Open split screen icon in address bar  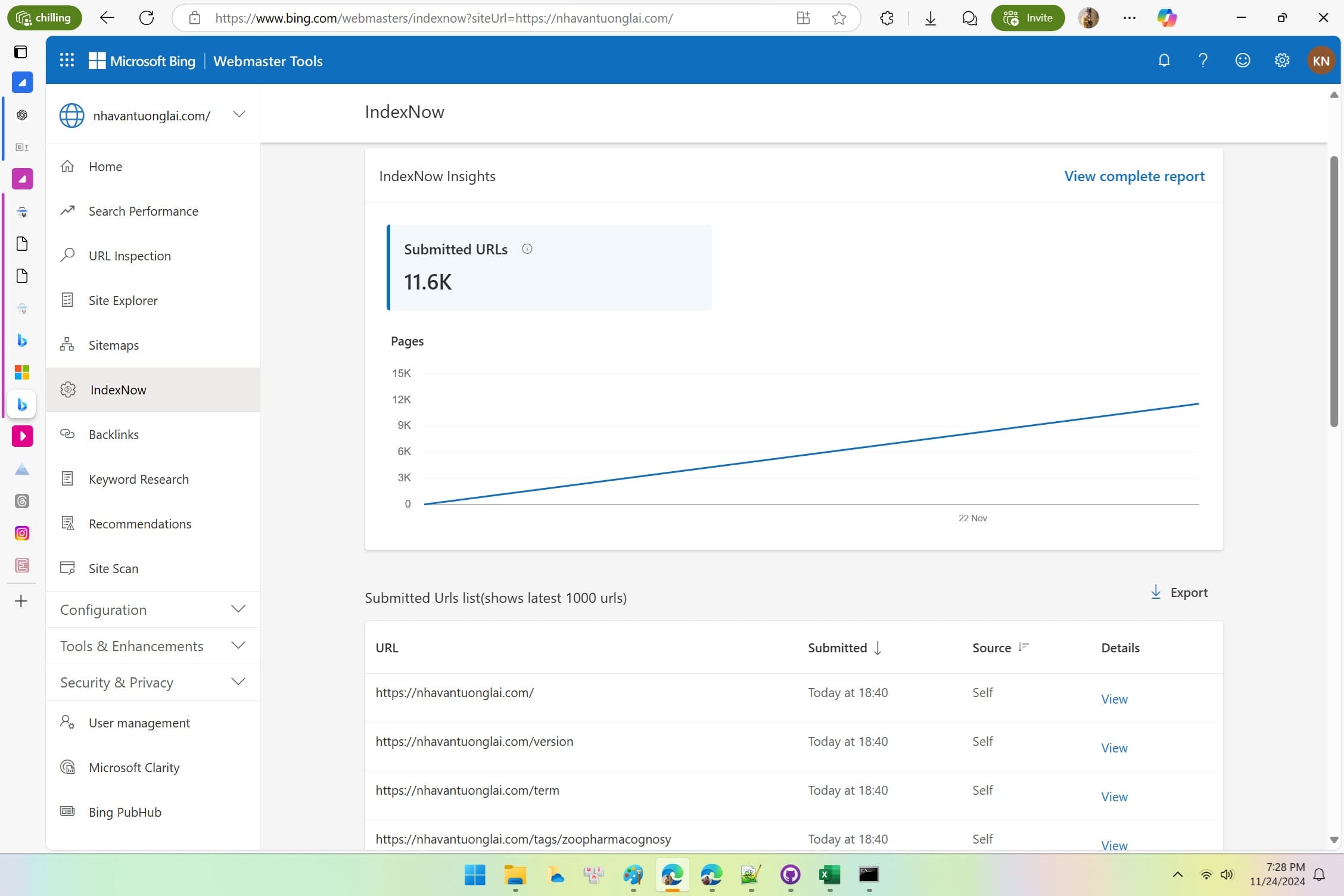pyautogui.click(x=803, y=18)
